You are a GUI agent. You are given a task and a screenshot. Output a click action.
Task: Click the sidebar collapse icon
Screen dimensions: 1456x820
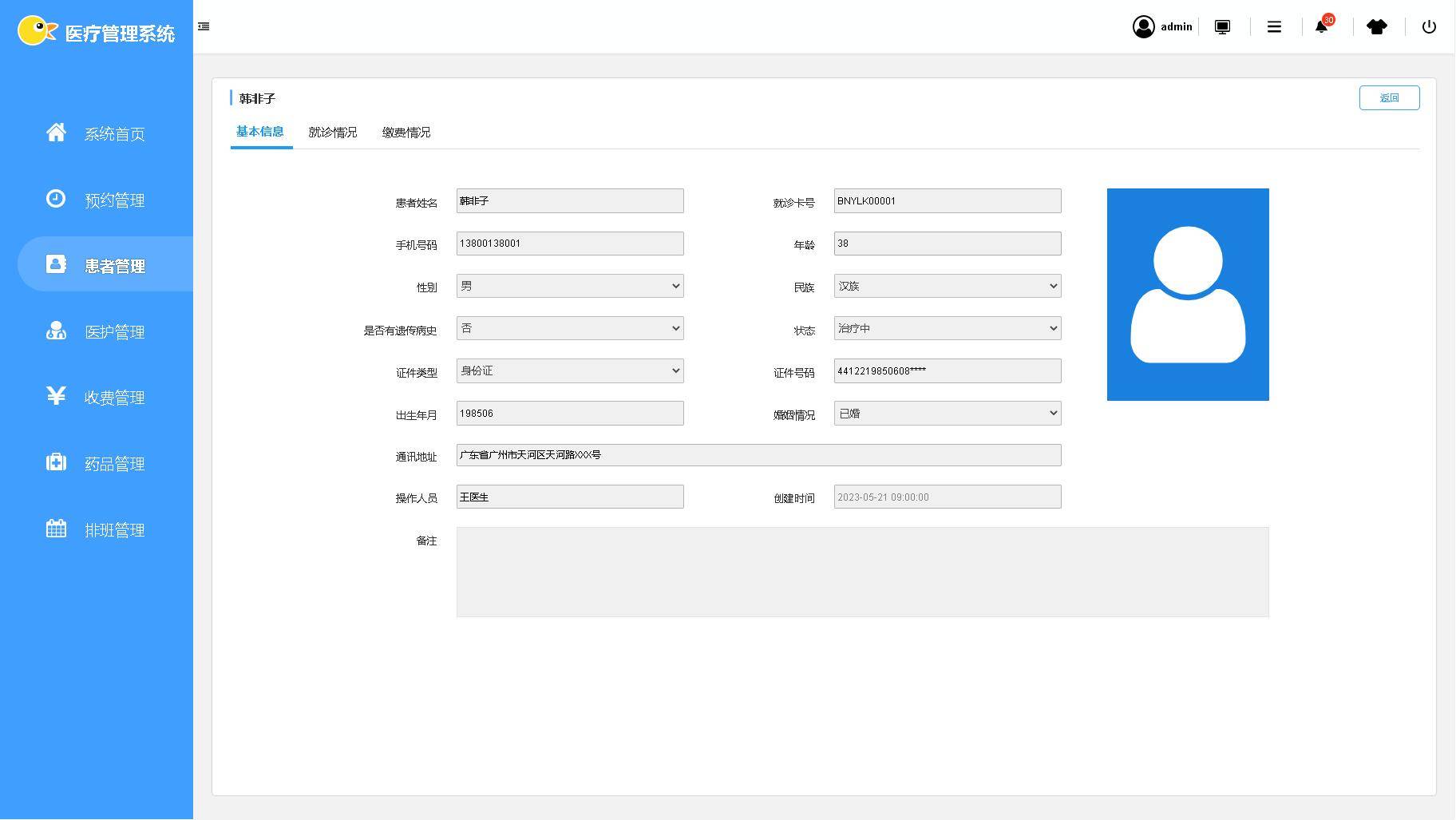pyautogui.click(x=204, y=26)
